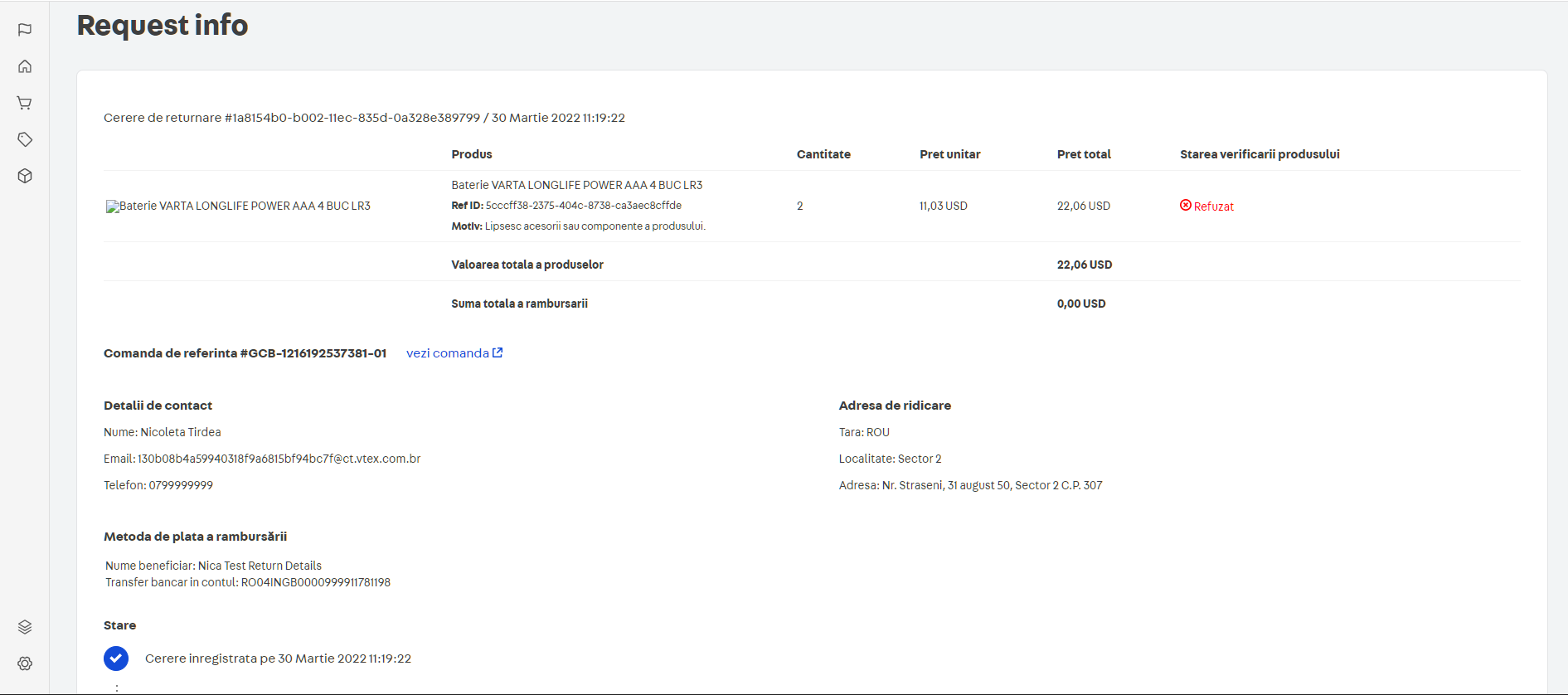The image size is (1568, 695).
Task: Click Comanda de referinta order number
Action: tap(245, 353)
